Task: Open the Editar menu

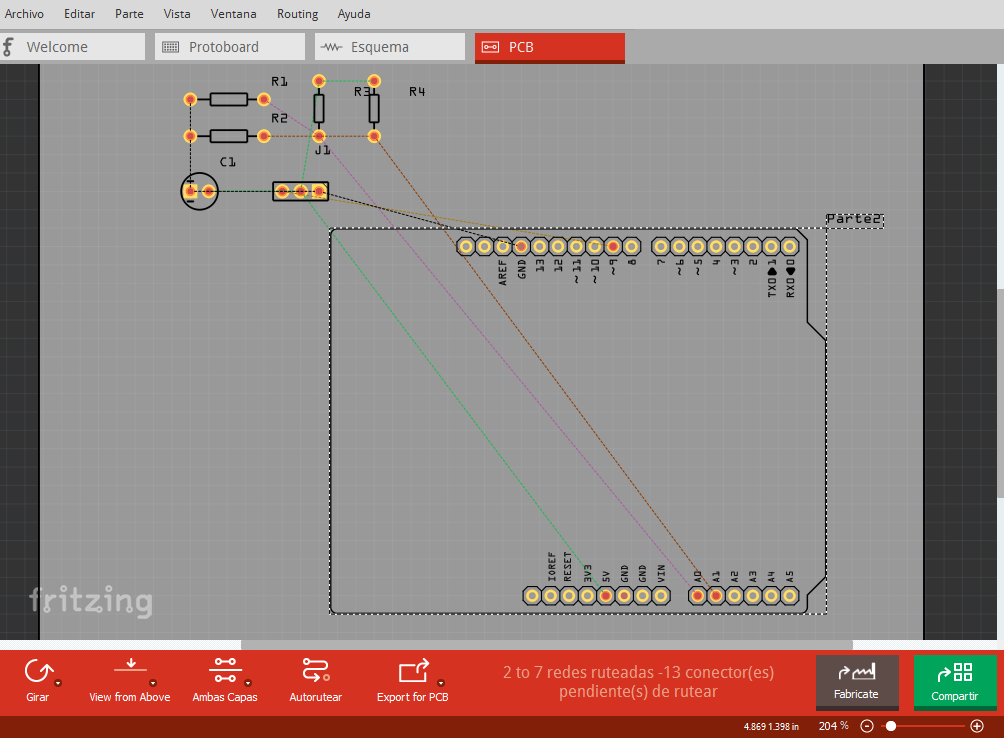Action: [x=79, y=13]
